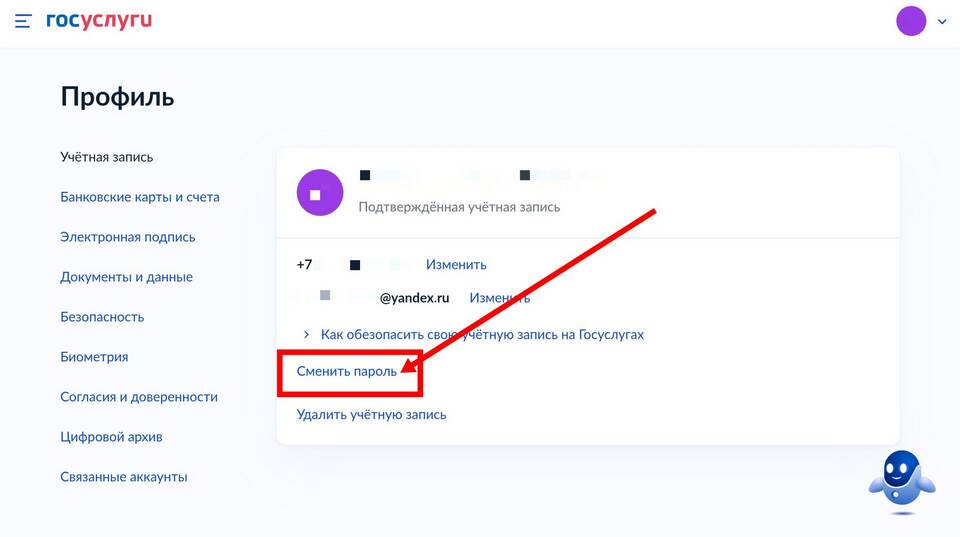Click the Госуслуги logo

pyautogui.click(x=99, y=20)
